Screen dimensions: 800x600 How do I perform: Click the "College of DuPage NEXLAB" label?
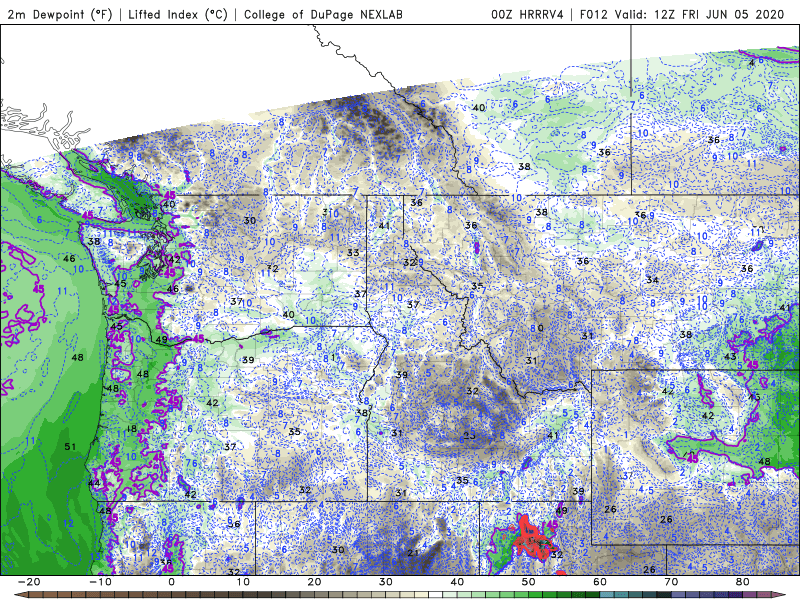(323, 14)
